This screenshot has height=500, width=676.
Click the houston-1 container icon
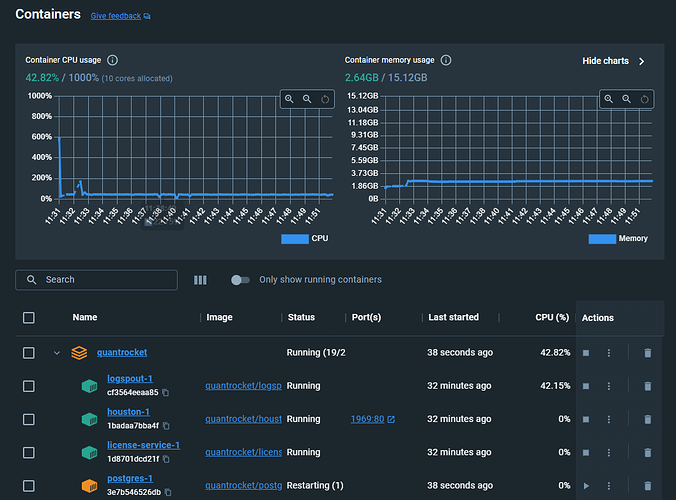(x=90, y=419)
